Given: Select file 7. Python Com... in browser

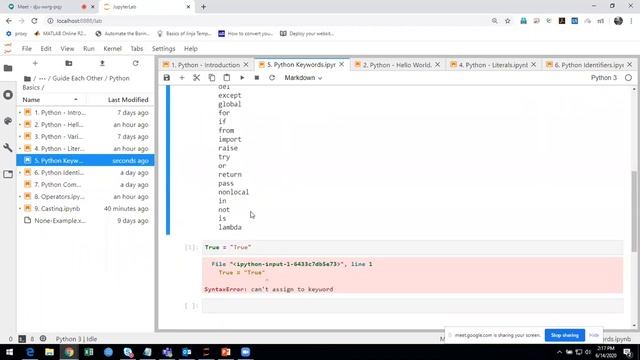Looking at the screenshot, I should tap(85, 184).
